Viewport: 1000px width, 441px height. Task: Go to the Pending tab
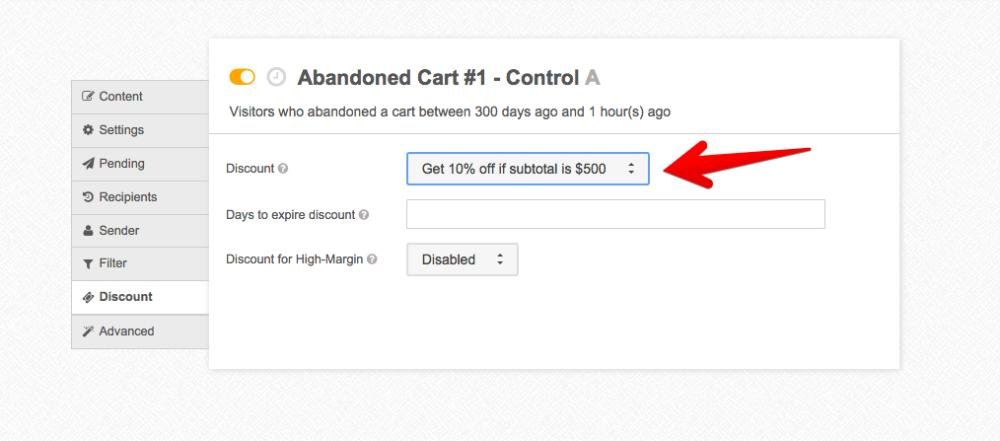click(x=121, y=163)
